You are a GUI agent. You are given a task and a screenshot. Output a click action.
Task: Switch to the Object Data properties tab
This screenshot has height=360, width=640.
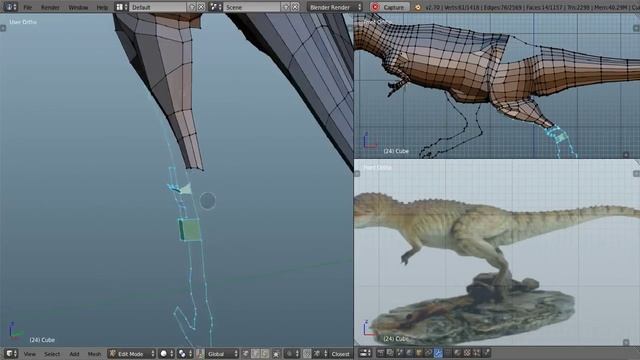tap(448, 353)
